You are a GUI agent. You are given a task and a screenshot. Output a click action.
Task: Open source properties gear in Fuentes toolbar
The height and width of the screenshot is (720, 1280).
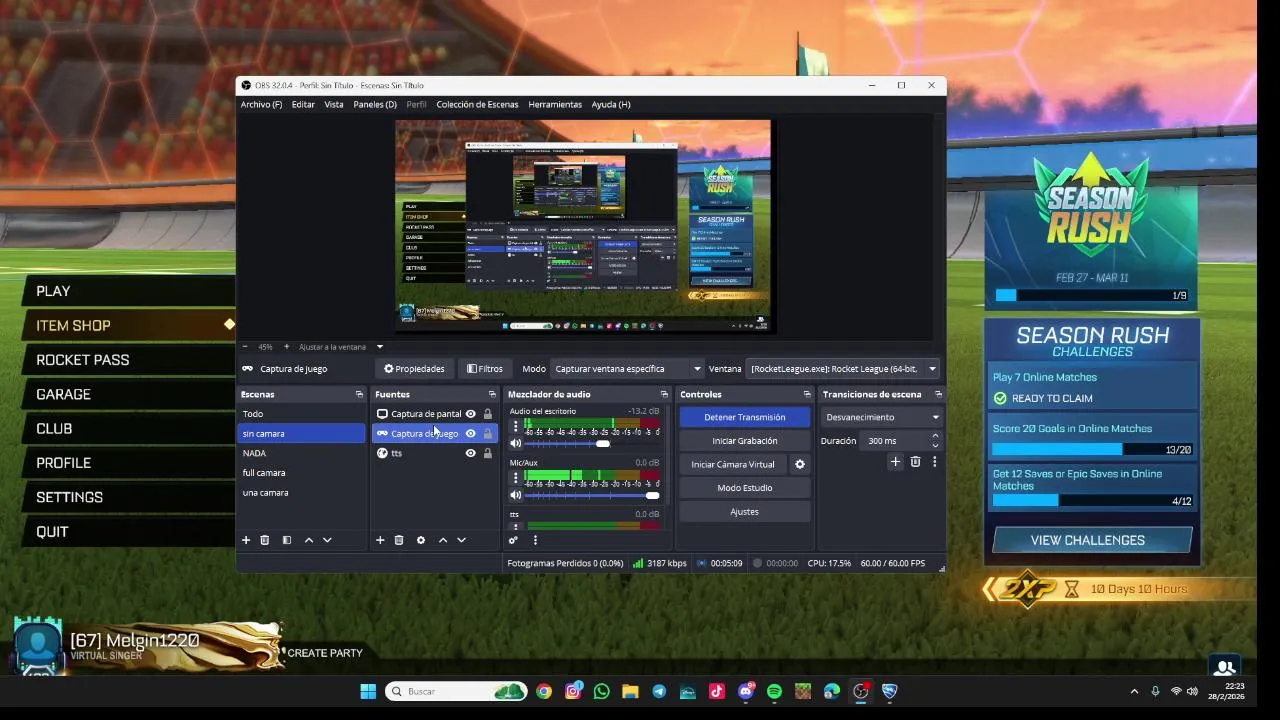point(421,540)
